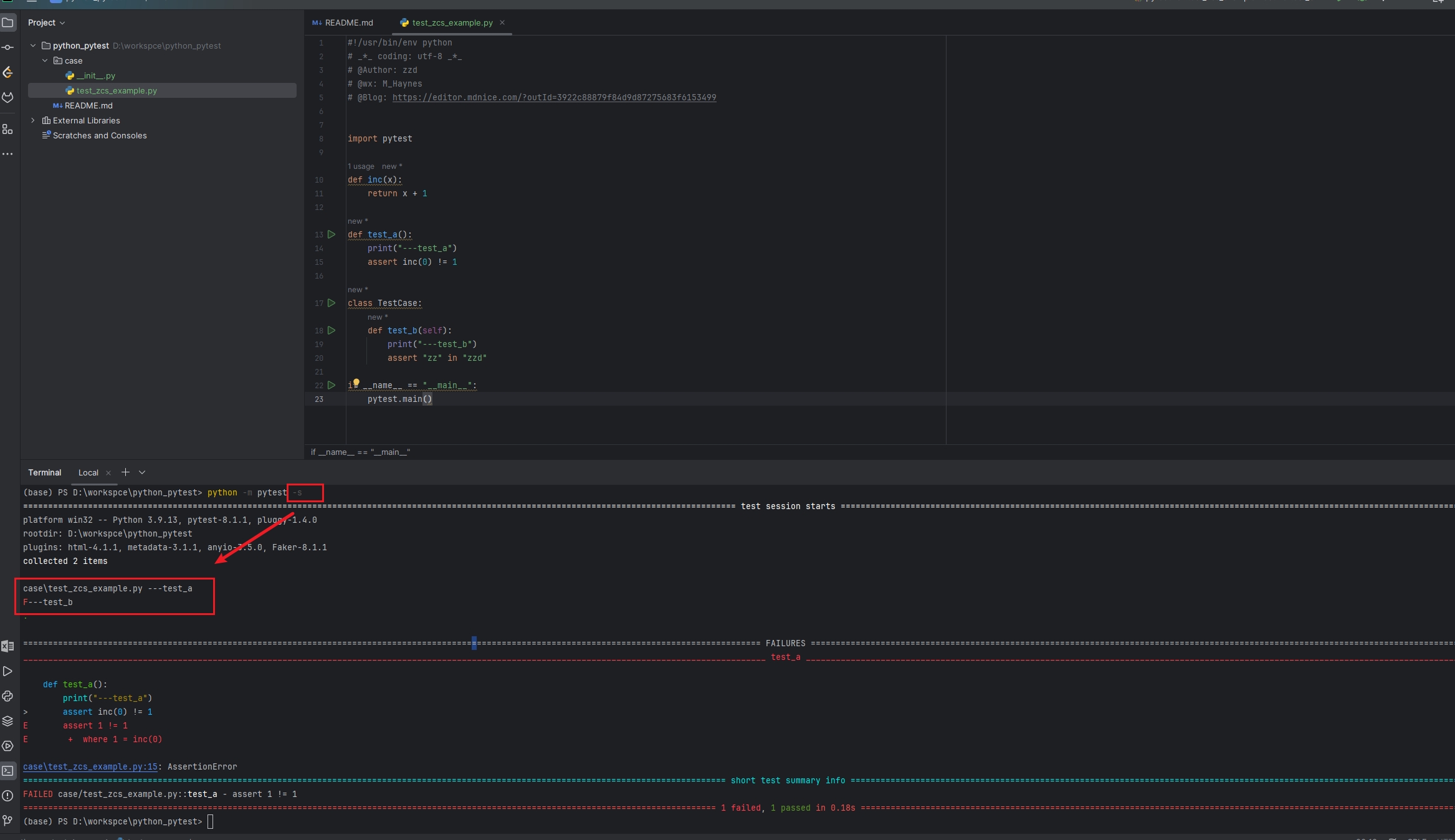Toggle the Terminal tool window icon
This screenshot has width=1455, height=840.
(x=7, y=771)
